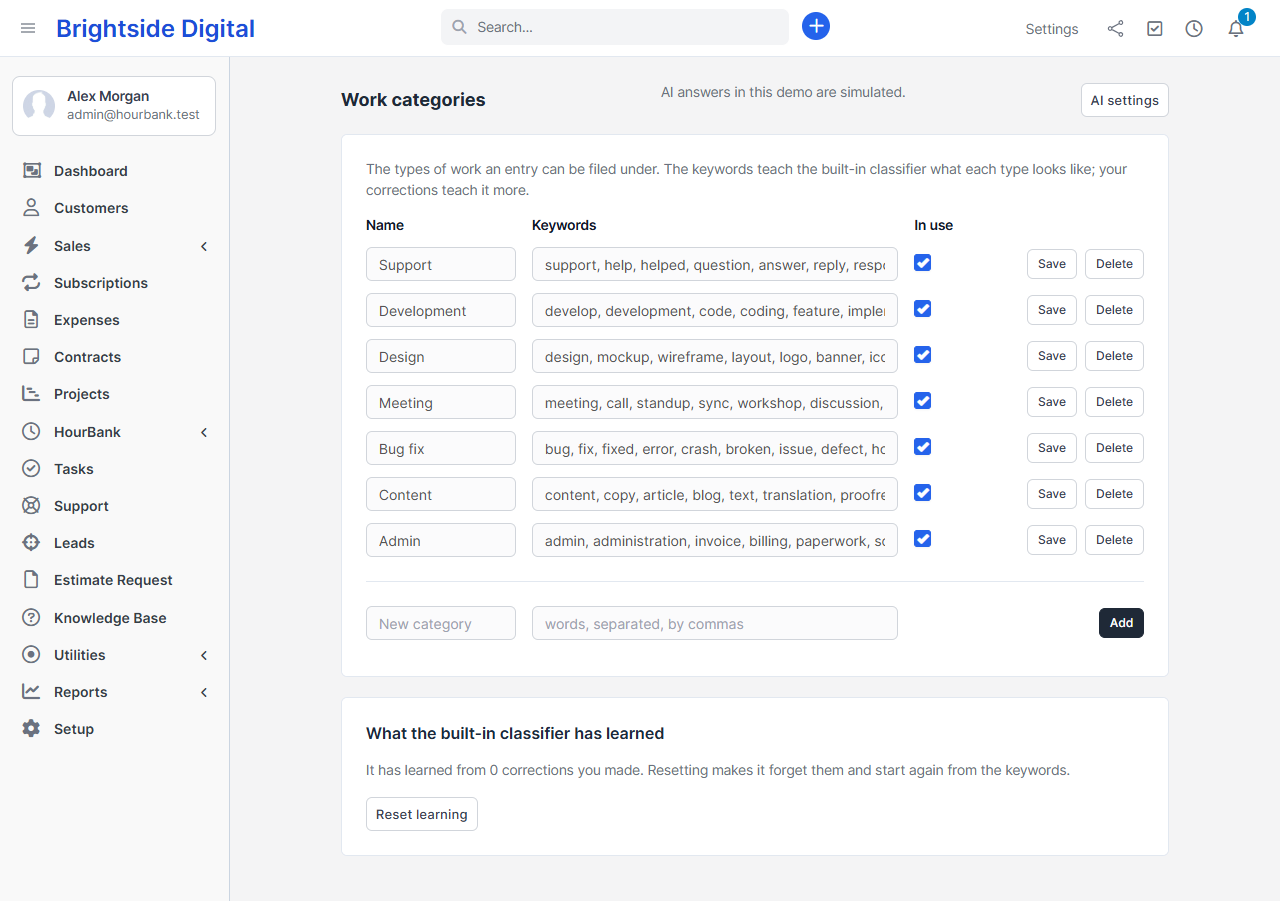Open Estimate Request in the sidebar

click(113, 580)
